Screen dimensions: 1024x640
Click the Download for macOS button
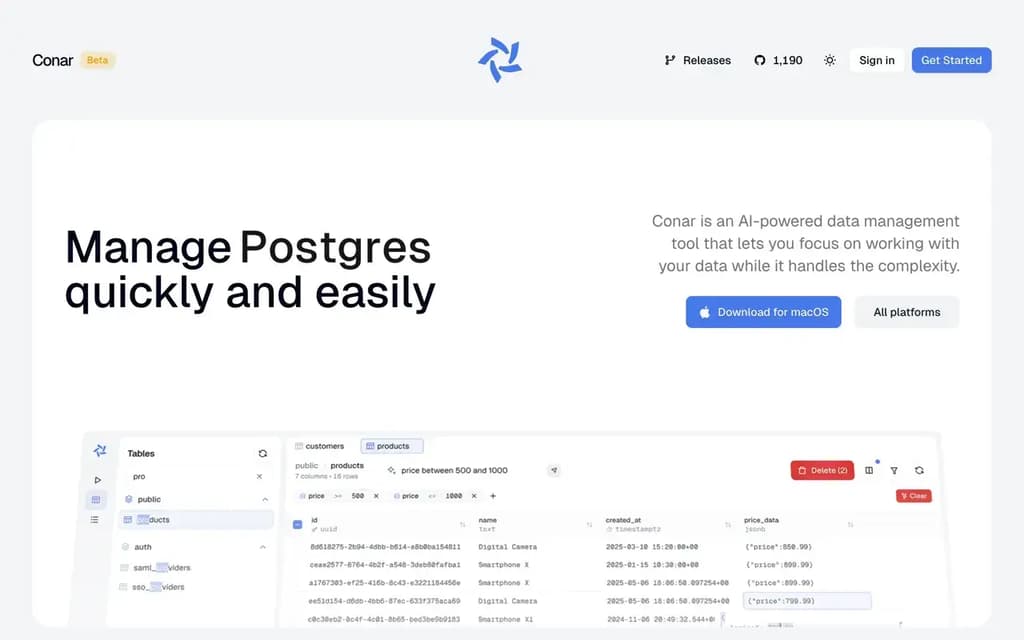click(x=763, y=312)
